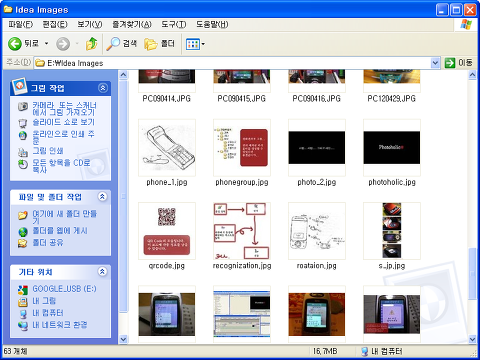Click the green Back arrow icon

(x=14, y=44)
